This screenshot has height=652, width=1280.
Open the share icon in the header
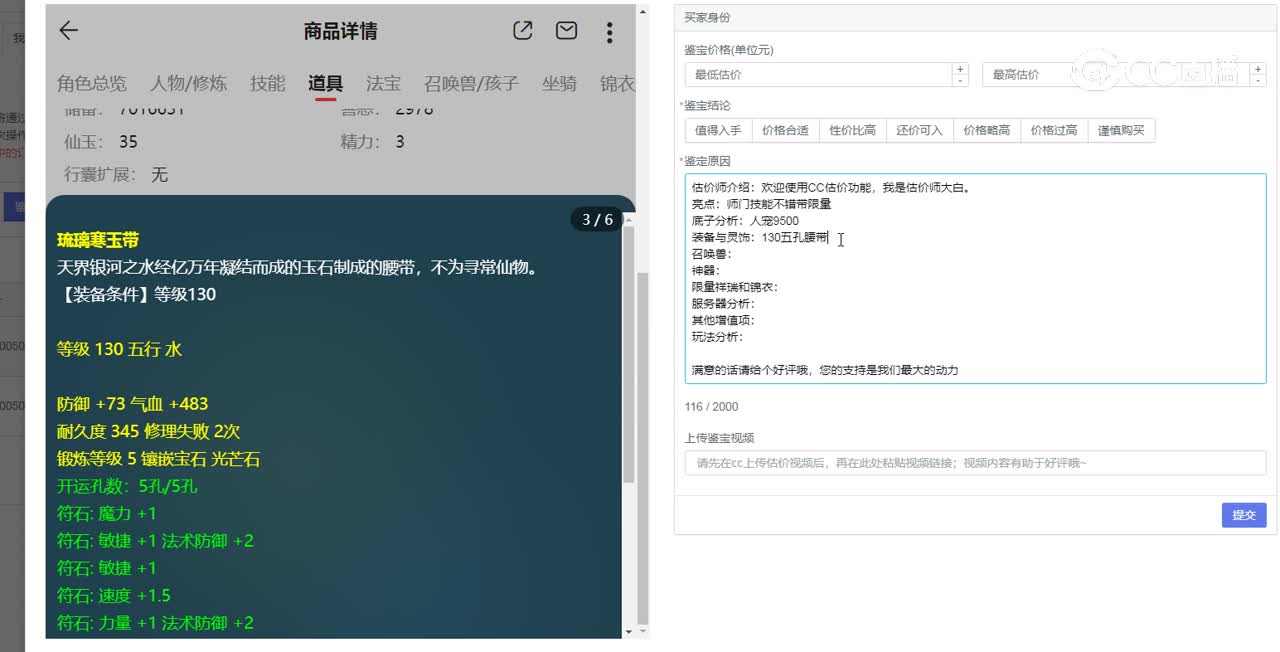523,31
